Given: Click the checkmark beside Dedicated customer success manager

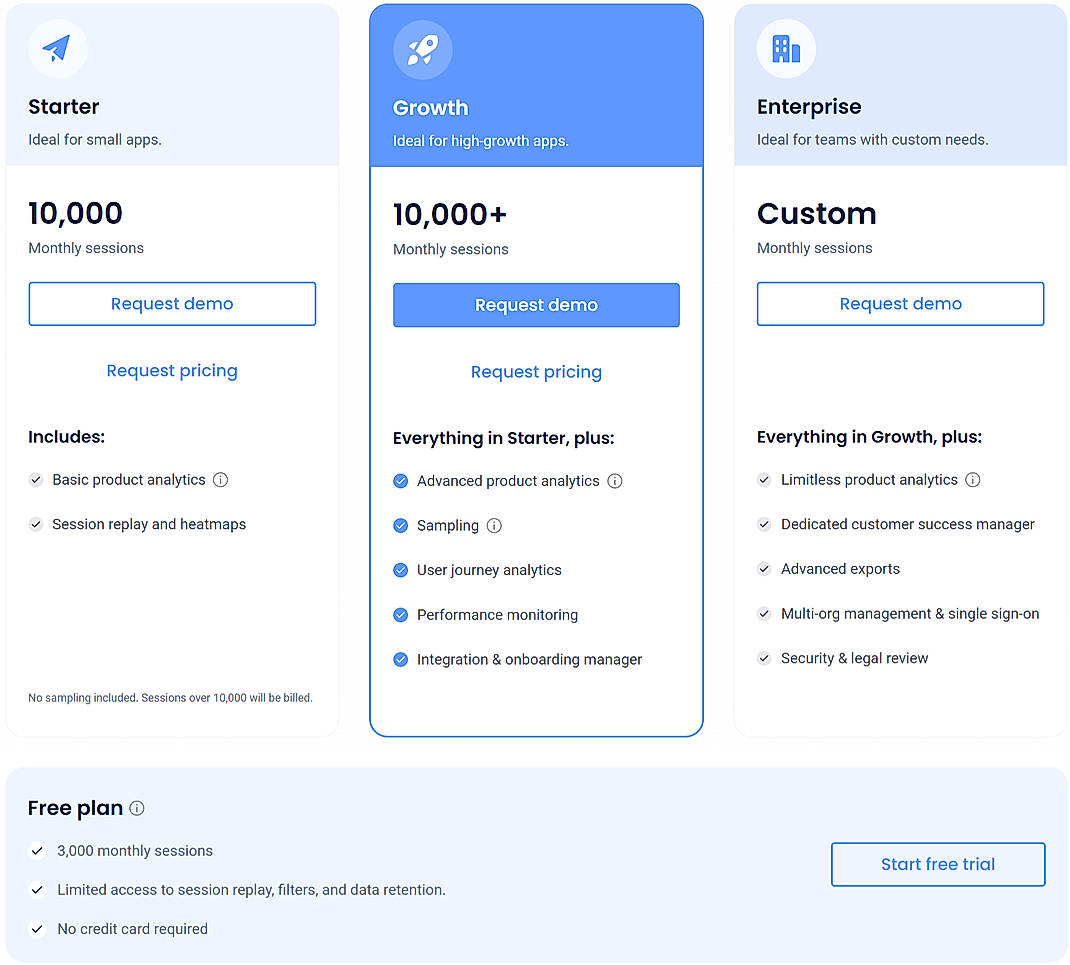Looking at the screenshot, I should (x=763, y=524).
